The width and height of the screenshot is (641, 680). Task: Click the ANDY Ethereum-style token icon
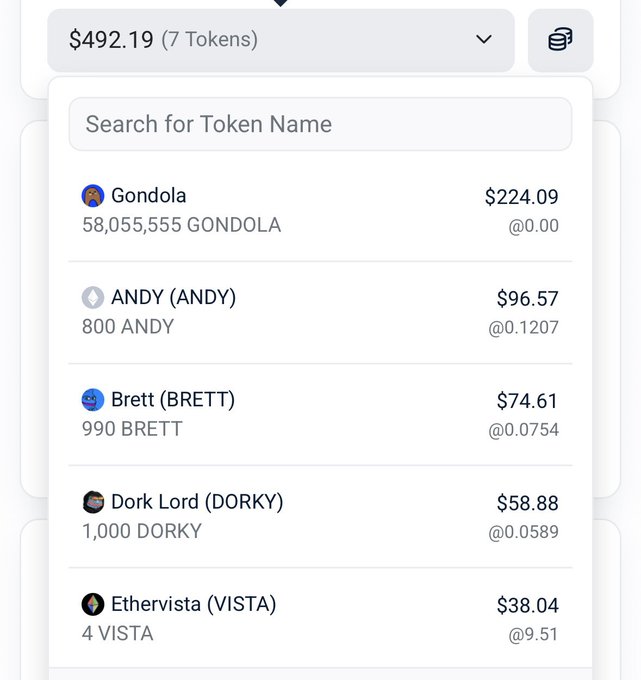point(93,298)
